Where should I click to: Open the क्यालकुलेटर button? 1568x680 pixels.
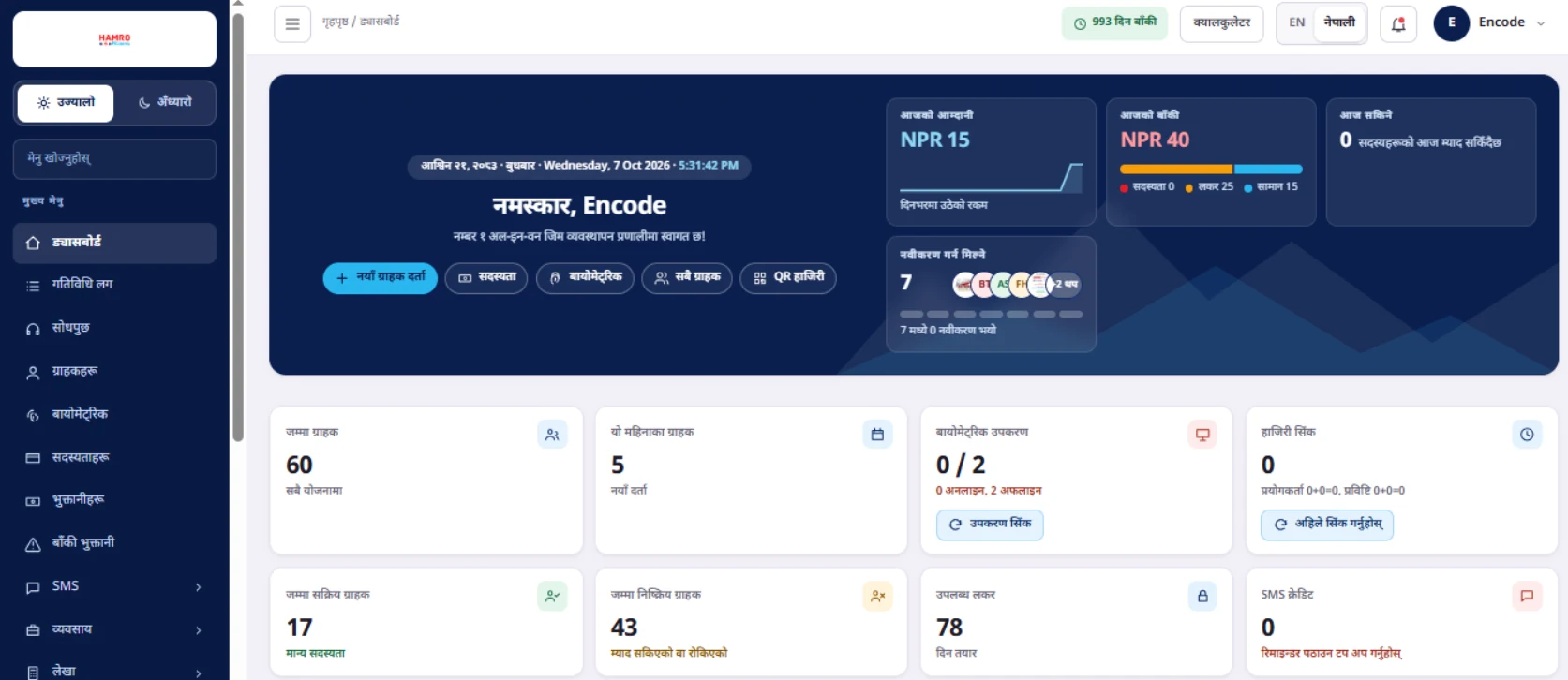coord(1222,23)
